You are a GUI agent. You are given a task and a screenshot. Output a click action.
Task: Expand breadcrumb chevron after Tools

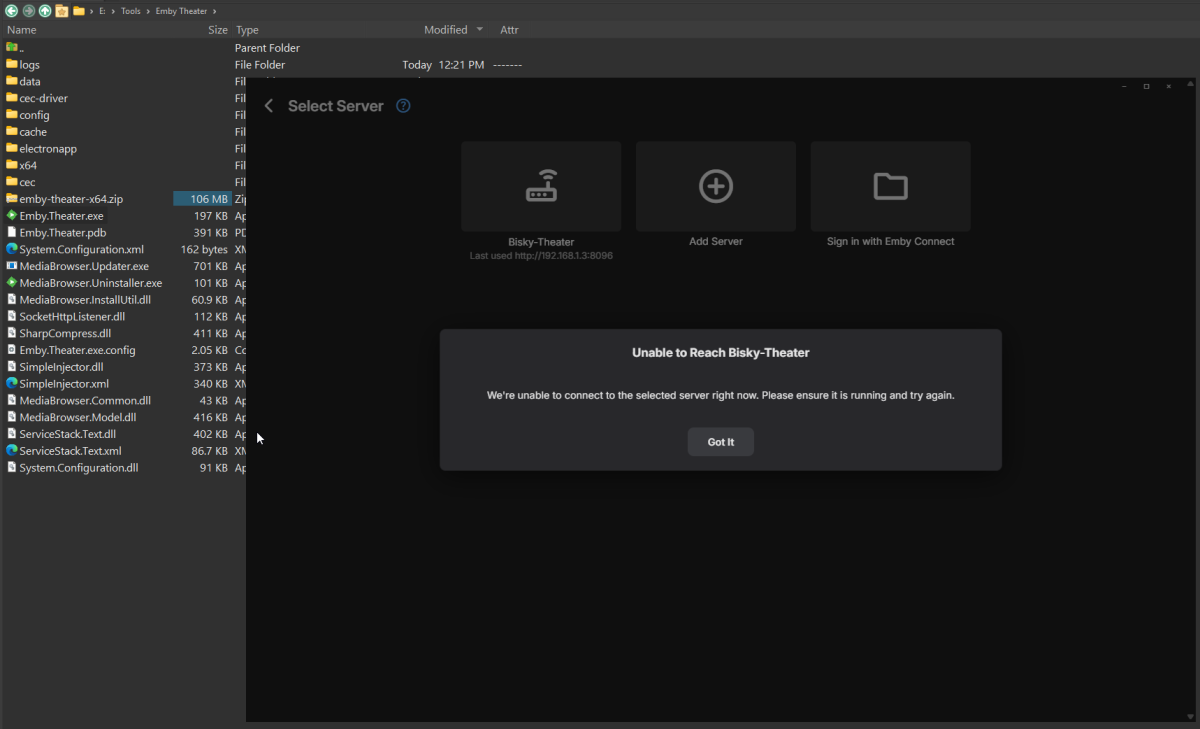click(x=148, y=11)
